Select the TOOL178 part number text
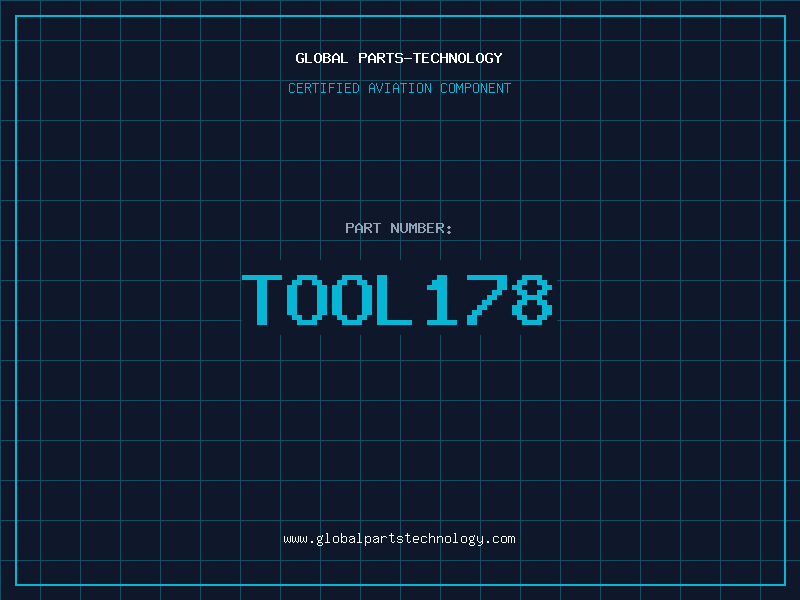The height and width of the screenshot is (600, 800). (398, 299)
